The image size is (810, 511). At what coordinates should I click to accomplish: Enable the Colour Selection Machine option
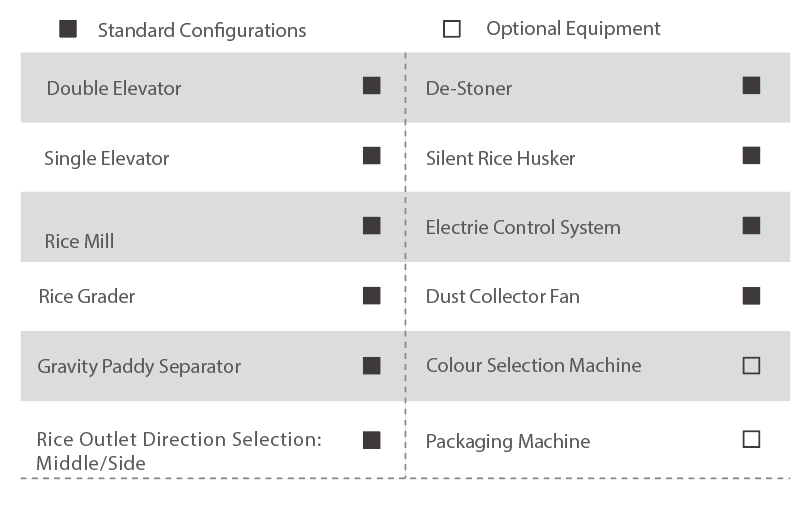pyautogui.click(x=751, y=366)
